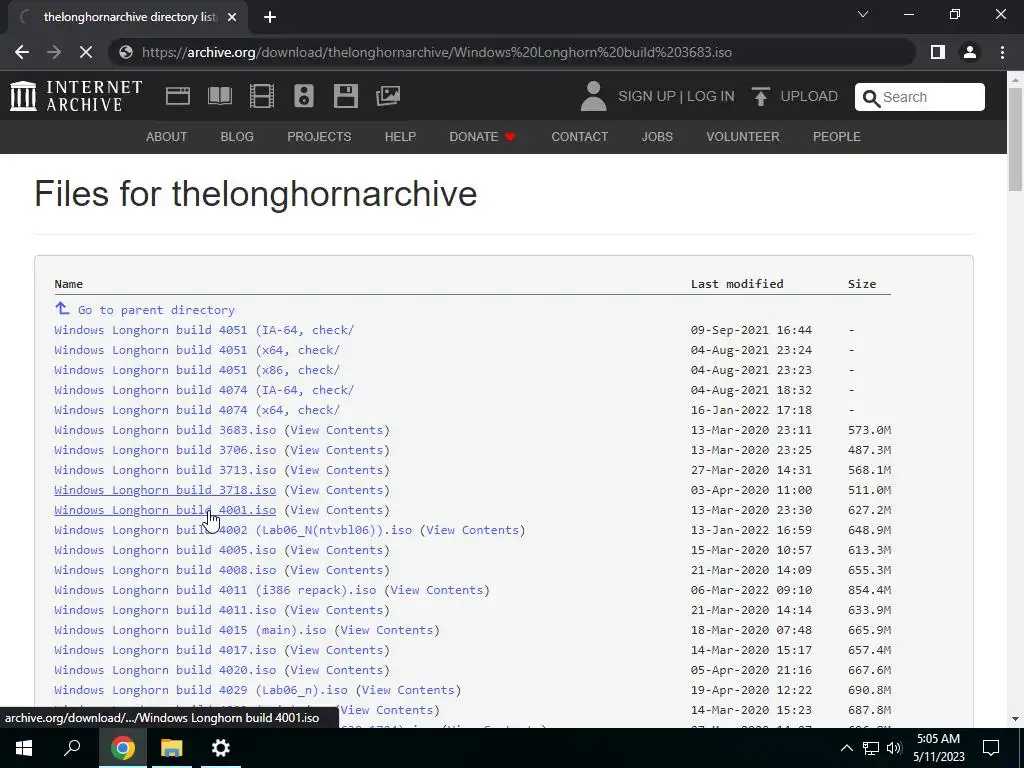Open Chrome three-dot menu

tap(1002, 52)
